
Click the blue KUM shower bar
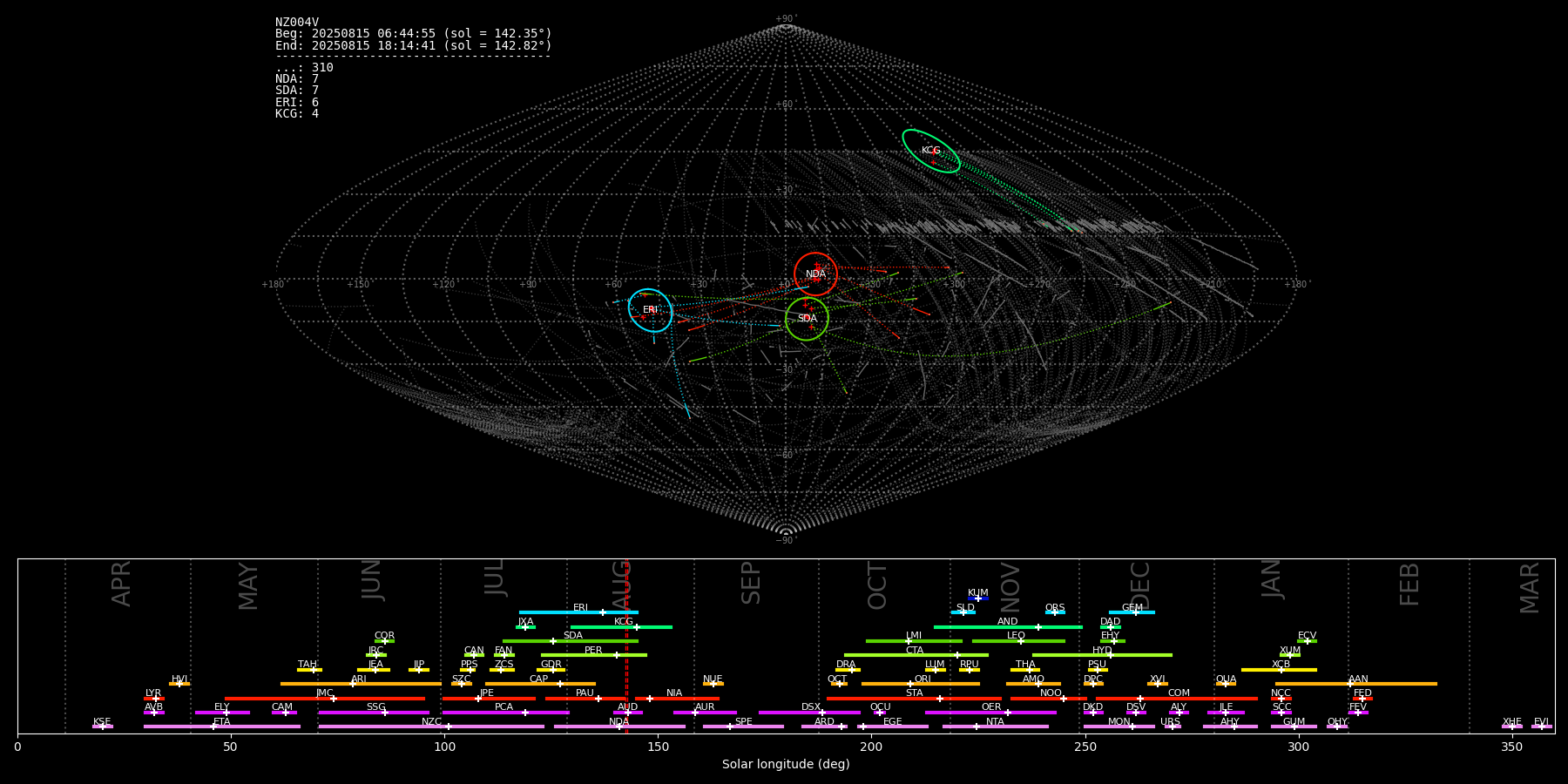[x=978, y=598]
